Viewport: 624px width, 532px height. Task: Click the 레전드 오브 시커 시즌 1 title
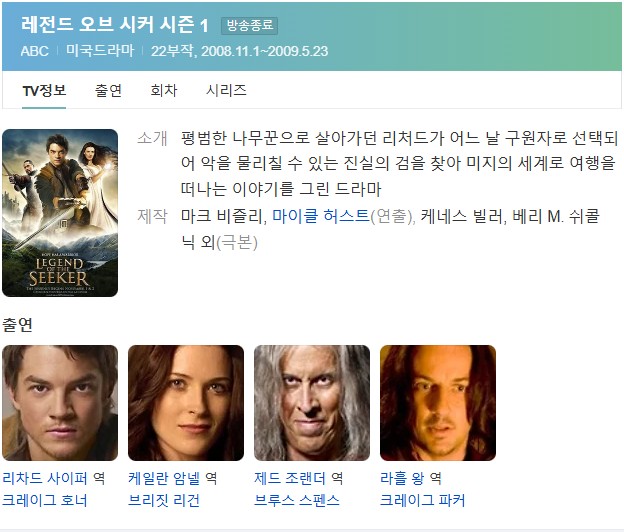115,25
